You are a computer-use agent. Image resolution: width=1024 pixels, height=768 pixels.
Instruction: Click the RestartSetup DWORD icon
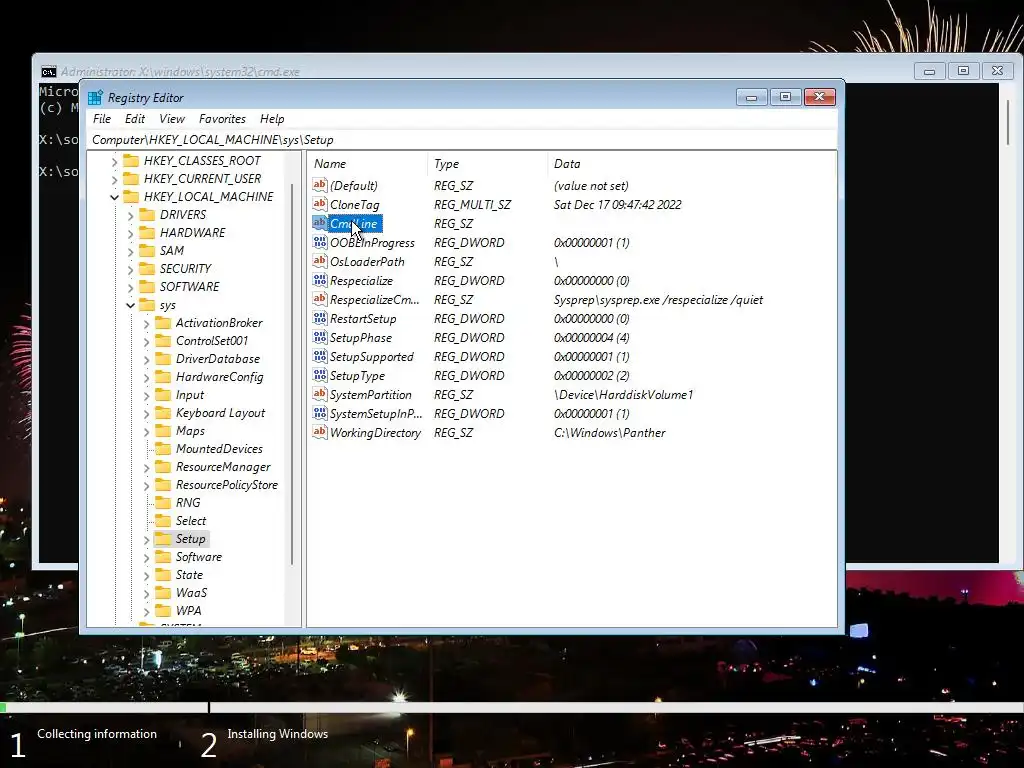click(319, 318)
